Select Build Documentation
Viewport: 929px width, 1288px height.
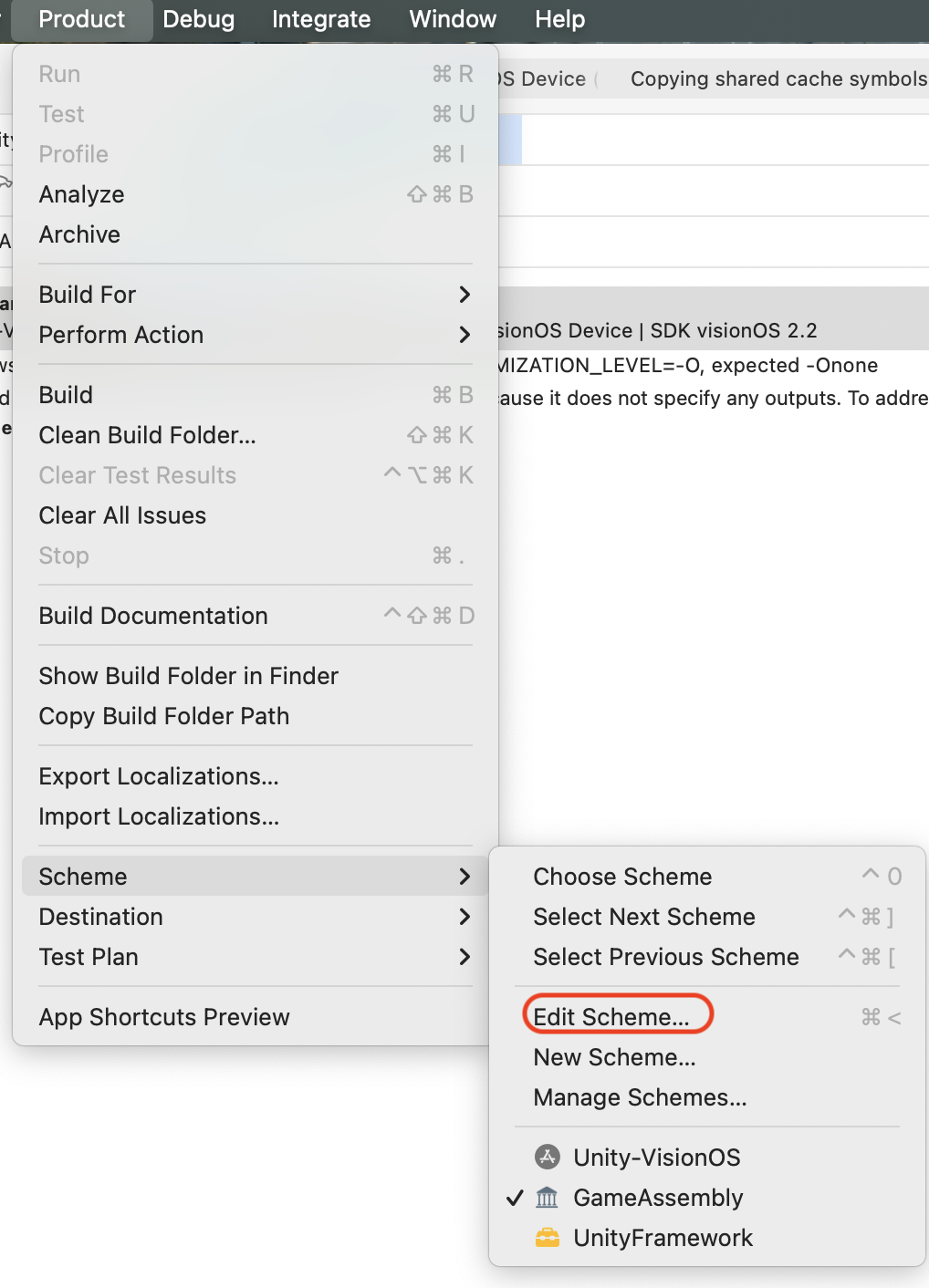click(x=152, y=616)
